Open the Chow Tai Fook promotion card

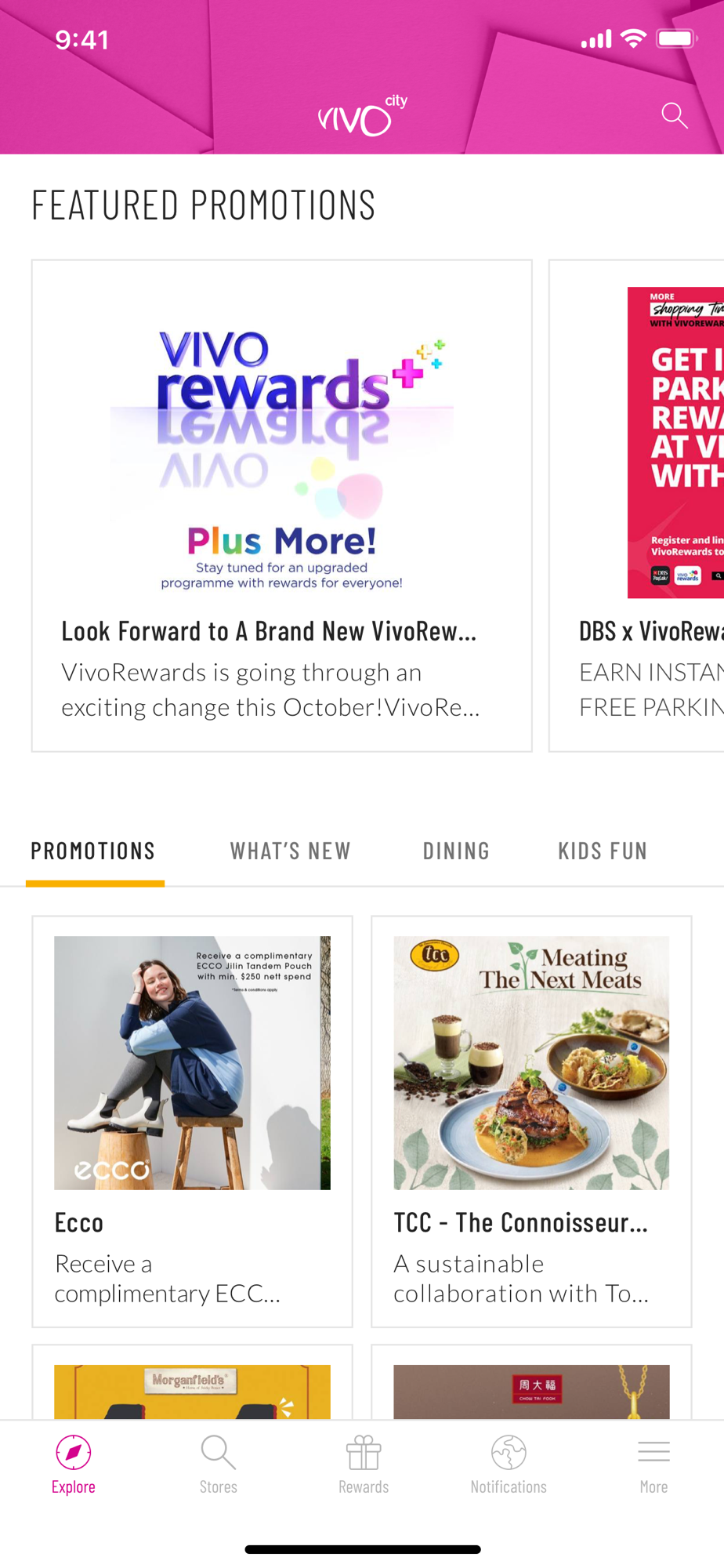531,1382
